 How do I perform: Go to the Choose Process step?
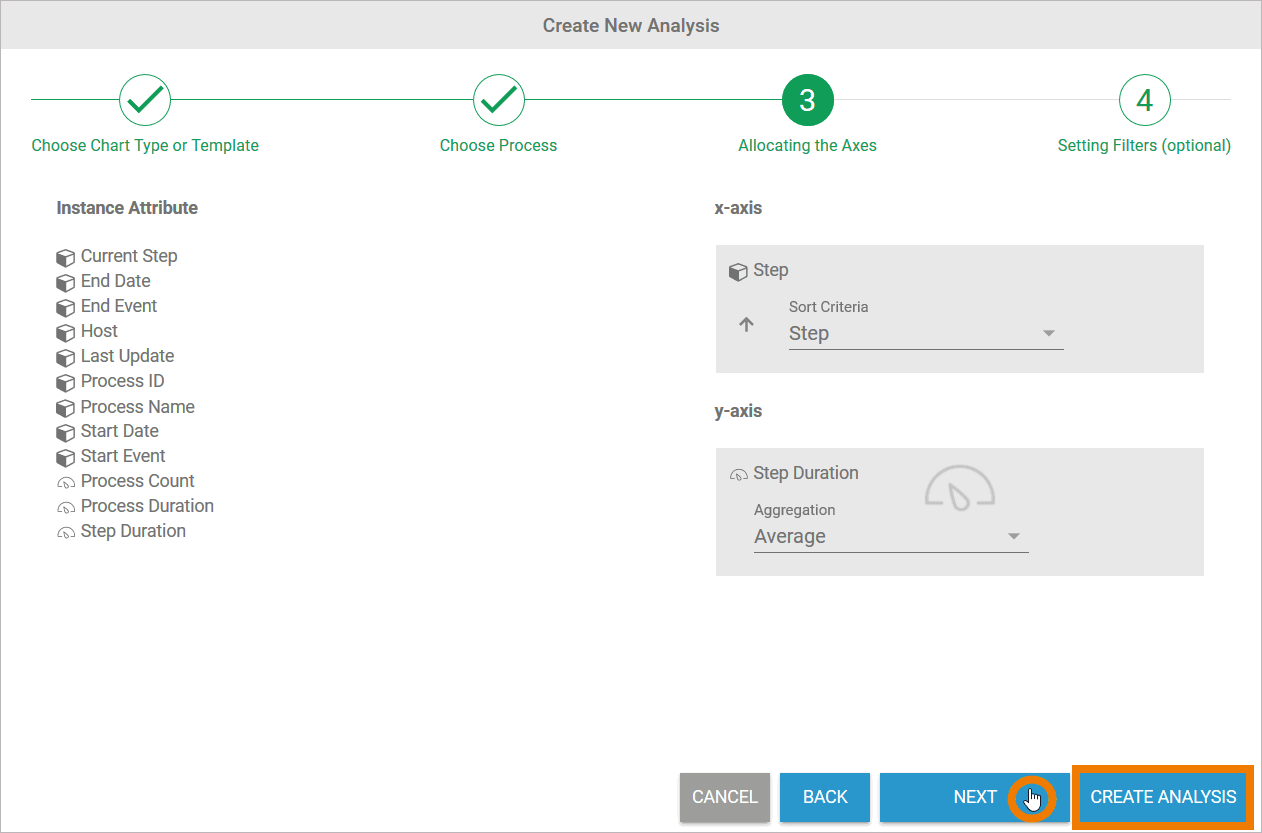pos(499,100)
